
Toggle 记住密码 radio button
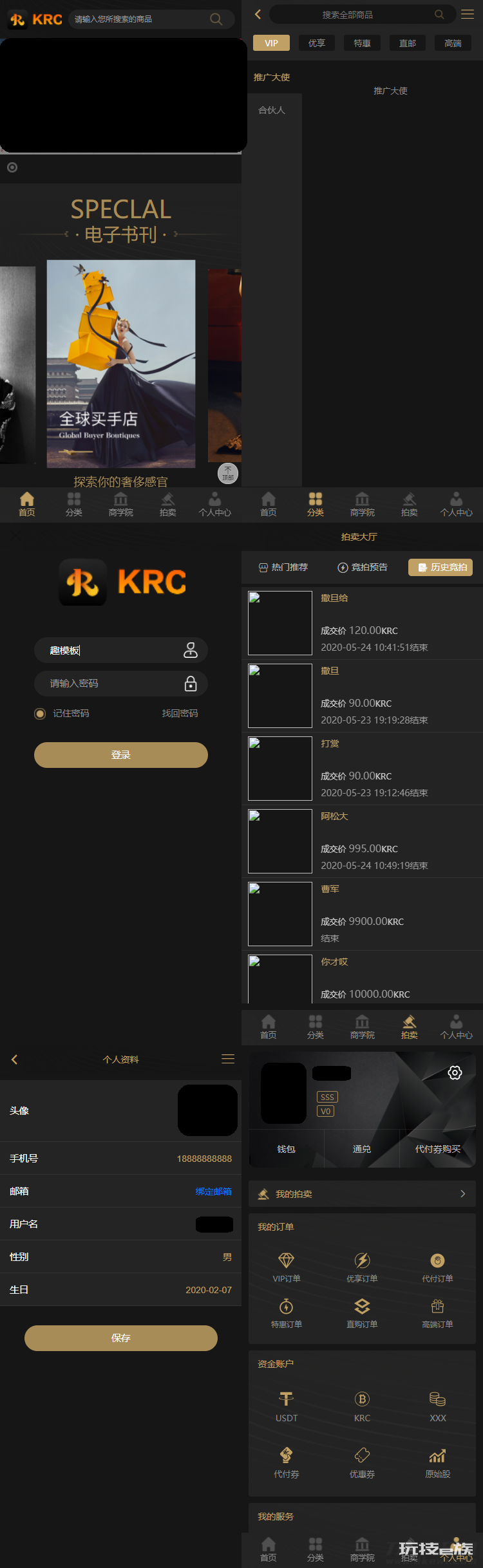[40, 713]
